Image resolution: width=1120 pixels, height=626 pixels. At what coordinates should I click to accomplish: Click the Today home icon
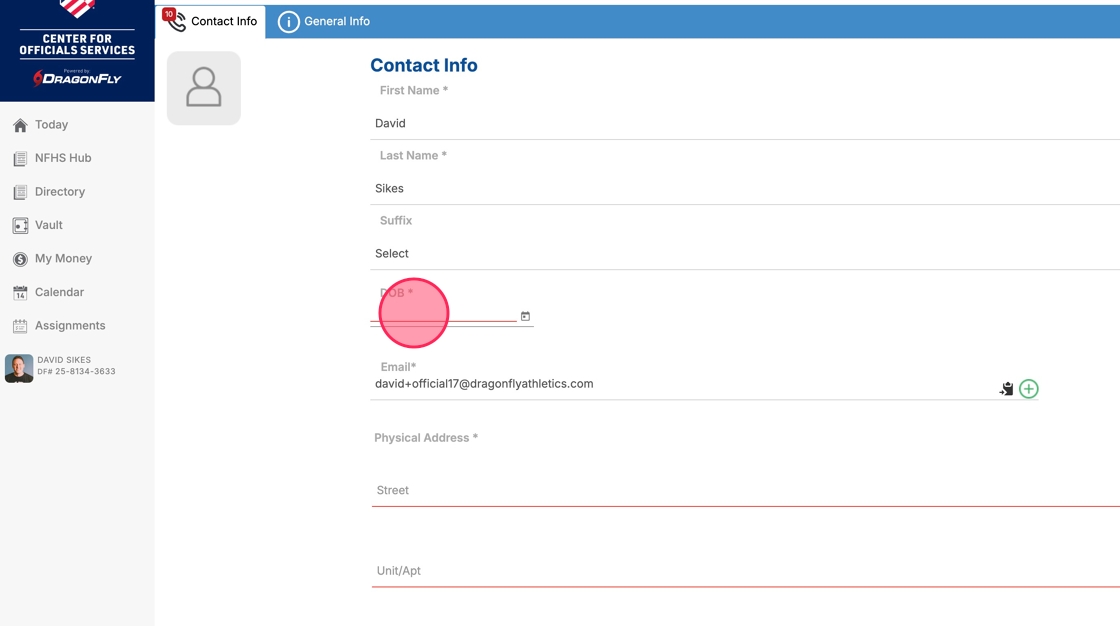click(x=20, y=125)
